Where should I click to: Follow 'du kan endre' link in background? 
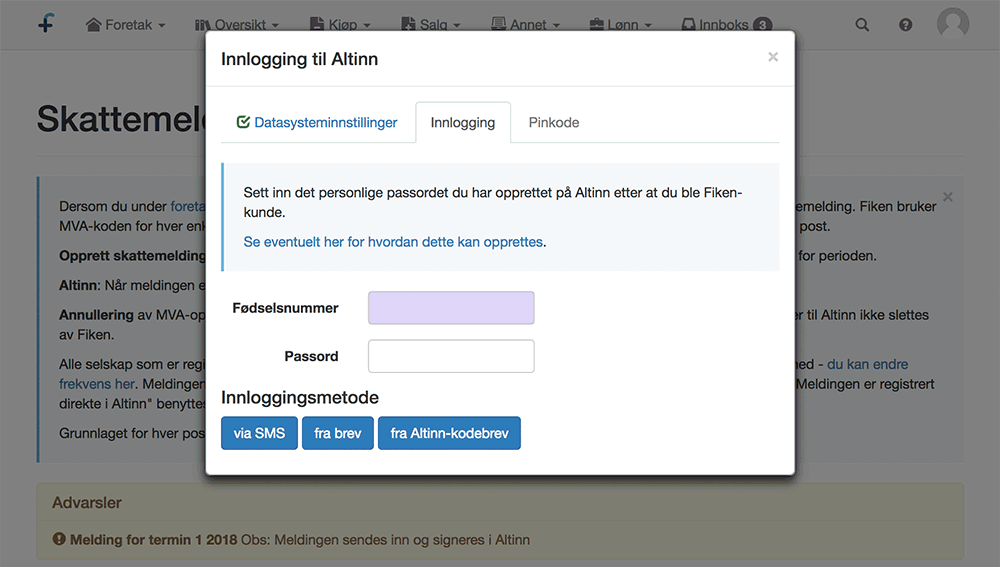click(867, 364)
